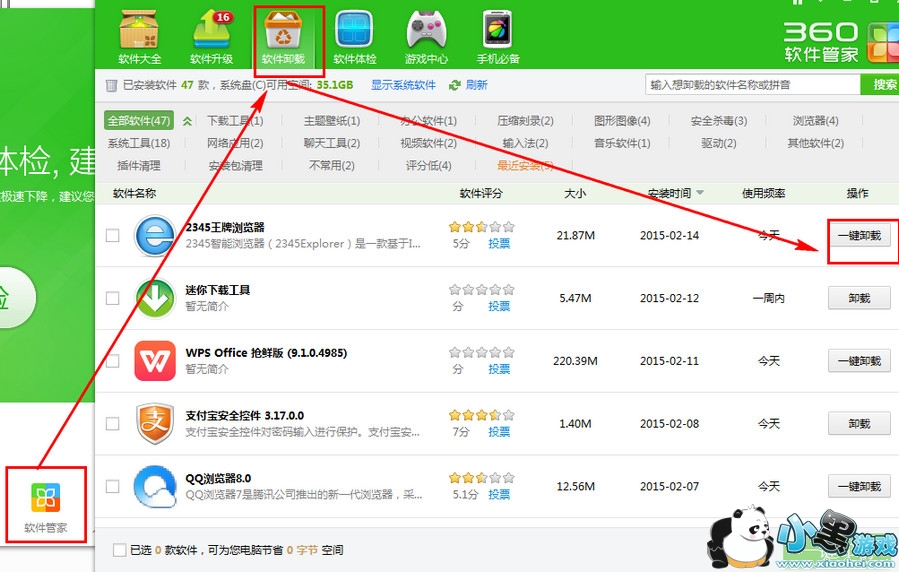
Task: Click the refresh arrows icon beside 刷新
Action: [455, 85]
